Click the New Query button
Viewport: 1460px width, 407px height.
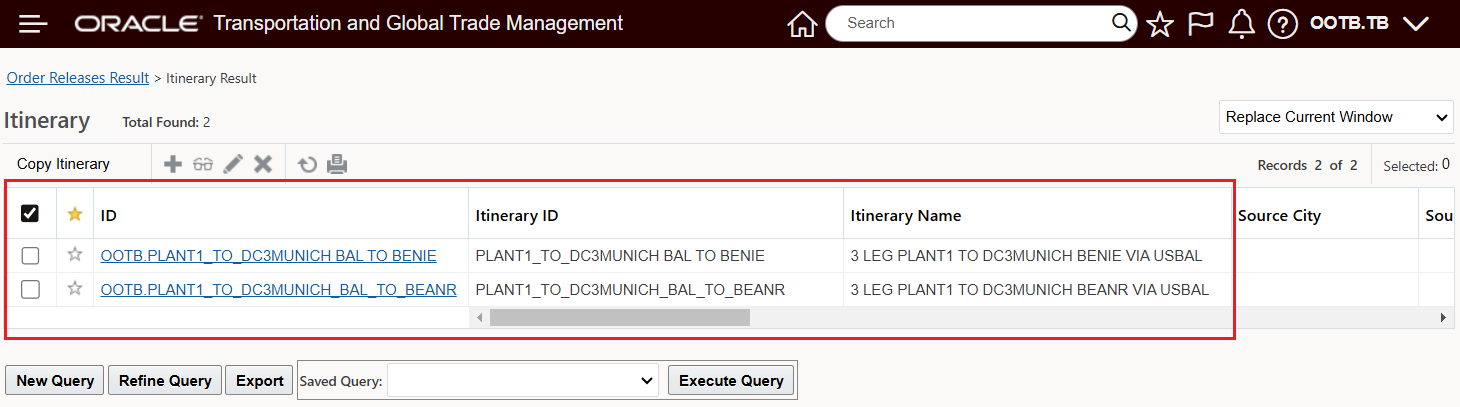click(x=55, y=380)
